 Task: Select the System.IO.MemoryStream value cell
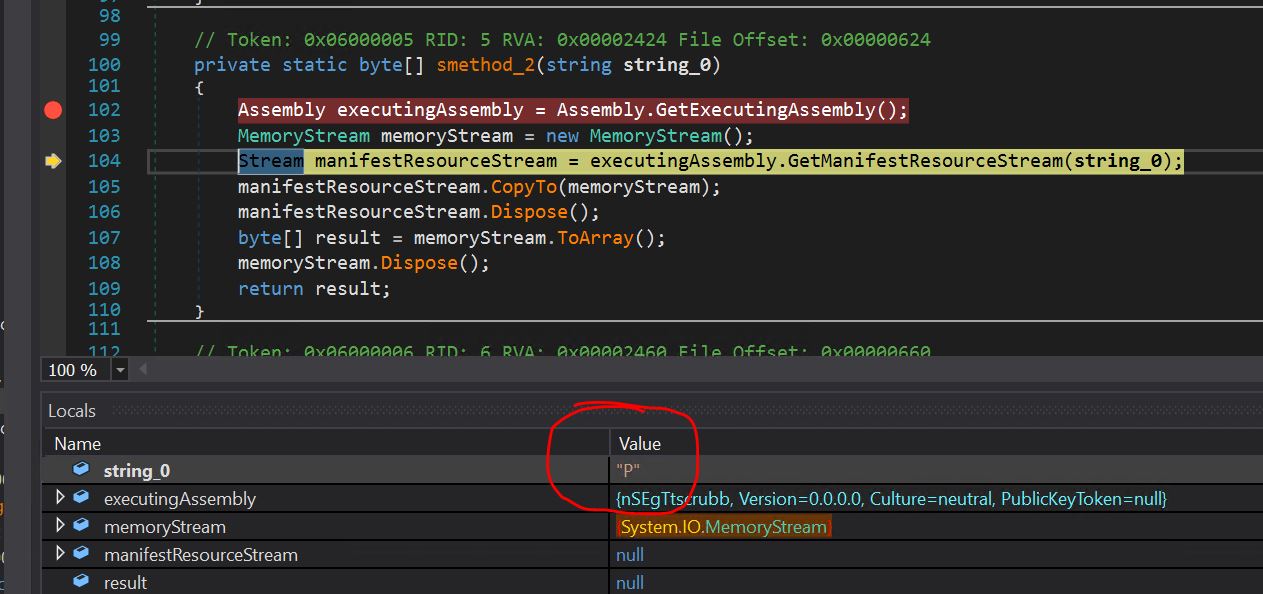[723, 527]
